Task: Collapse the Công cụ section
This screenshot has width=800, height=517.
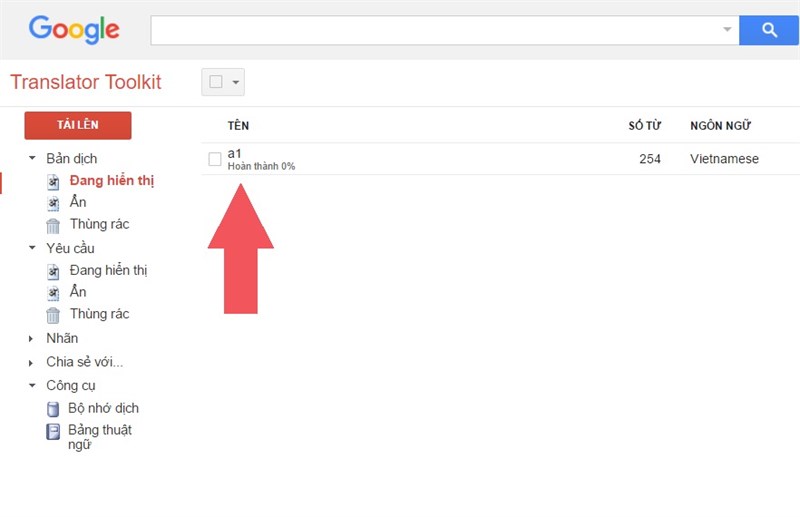Action: point(32,385)
